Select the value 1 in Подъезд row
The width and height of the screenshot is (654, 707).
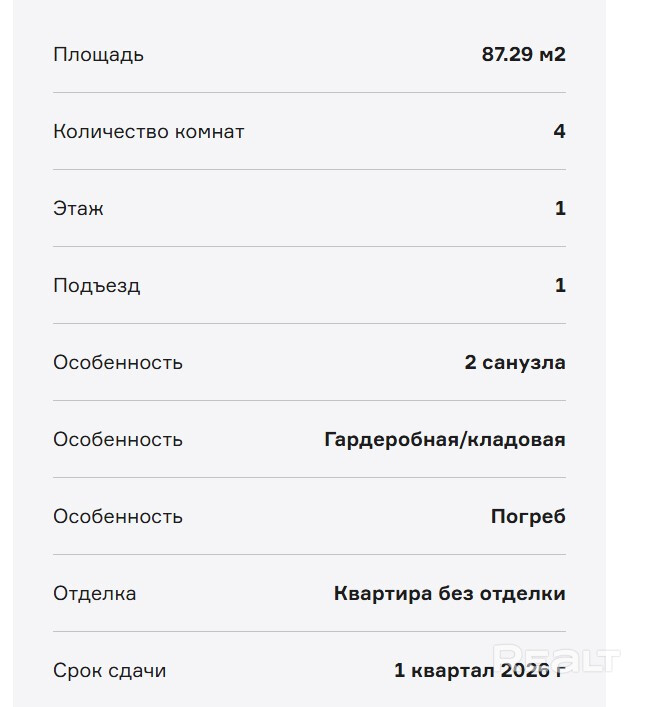[560, 286]
